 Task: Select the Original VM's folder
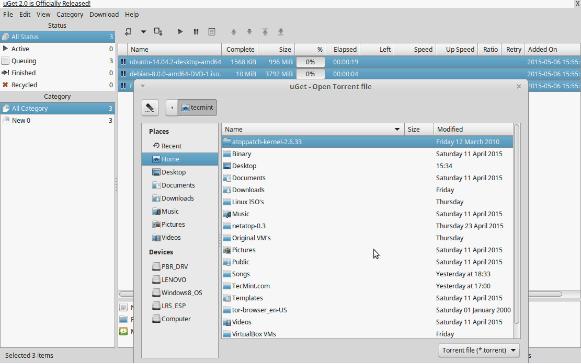368,238
